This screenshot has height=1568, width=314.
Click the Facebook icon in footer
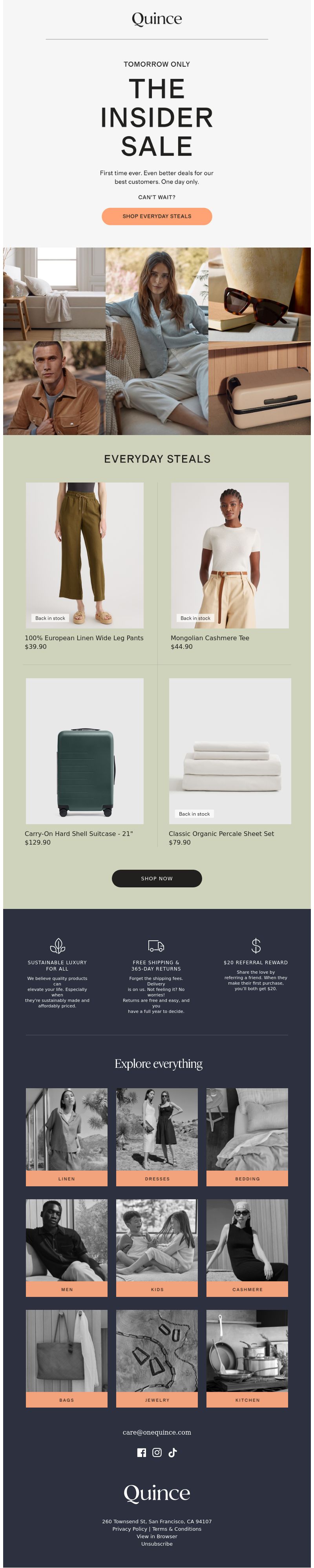click(141, 1452)
